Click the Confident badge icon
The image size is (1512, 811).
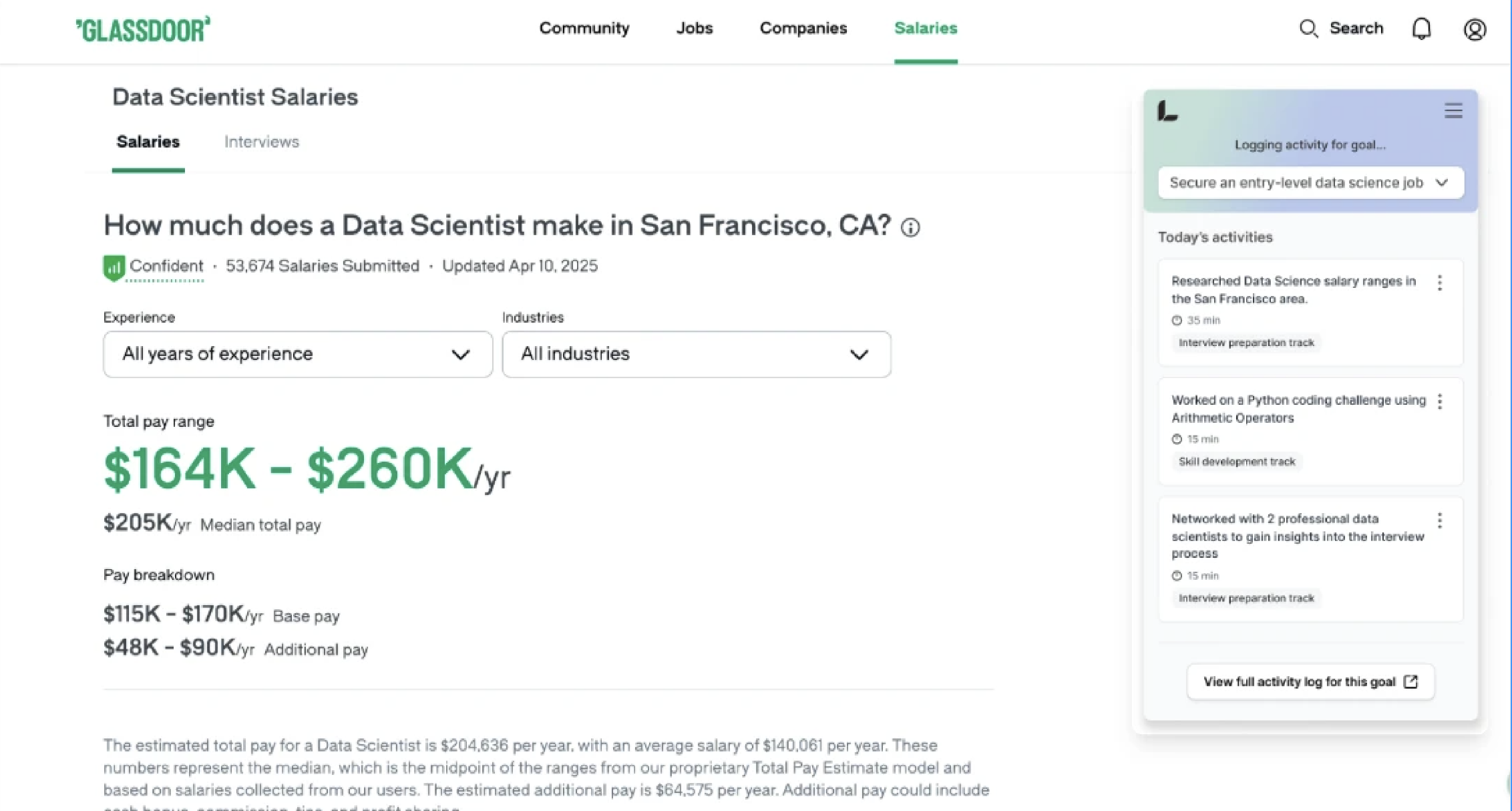114,267
